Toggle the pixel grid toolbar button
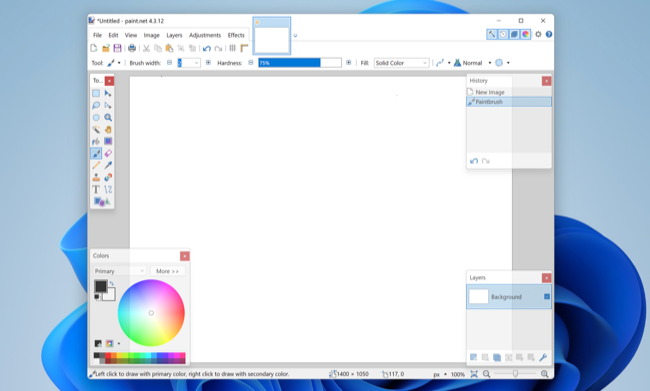Viewport: 650px width, 391px height. click(x=233, y=48)
